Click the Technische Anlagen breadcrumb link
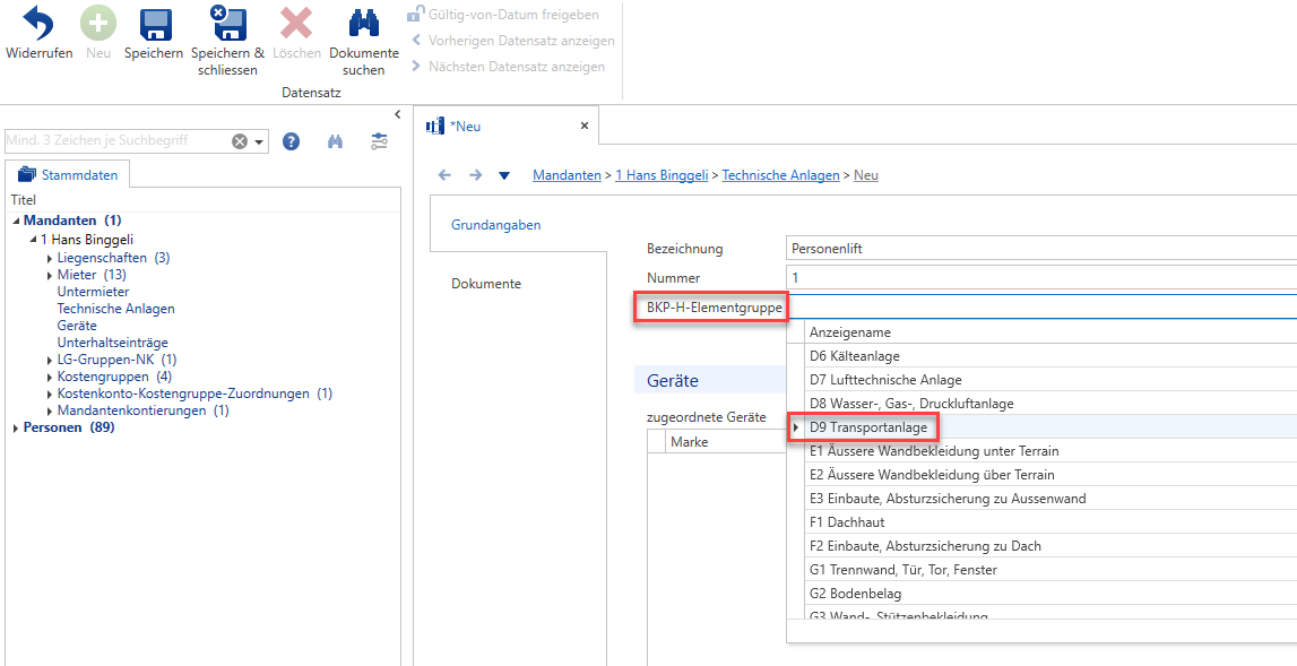 tap(781, 175)
